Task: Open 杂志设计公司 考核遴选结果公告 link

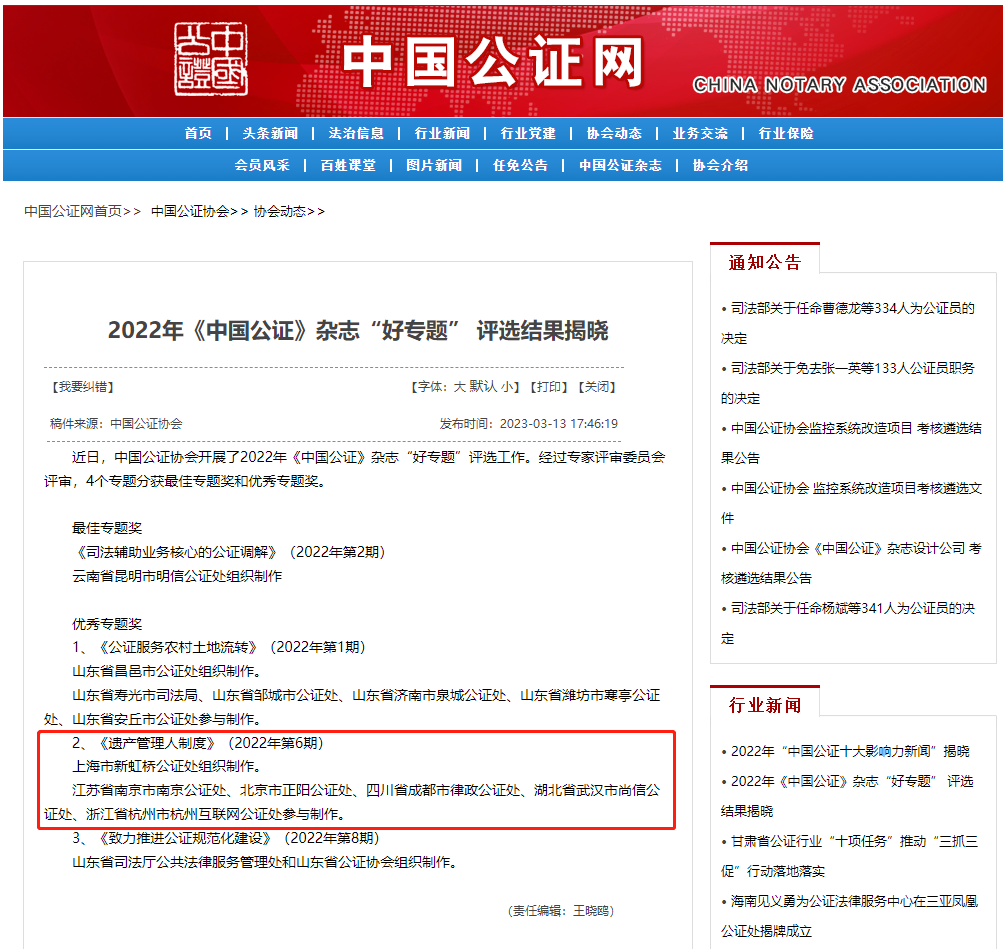Action: (x=851, y=563)
